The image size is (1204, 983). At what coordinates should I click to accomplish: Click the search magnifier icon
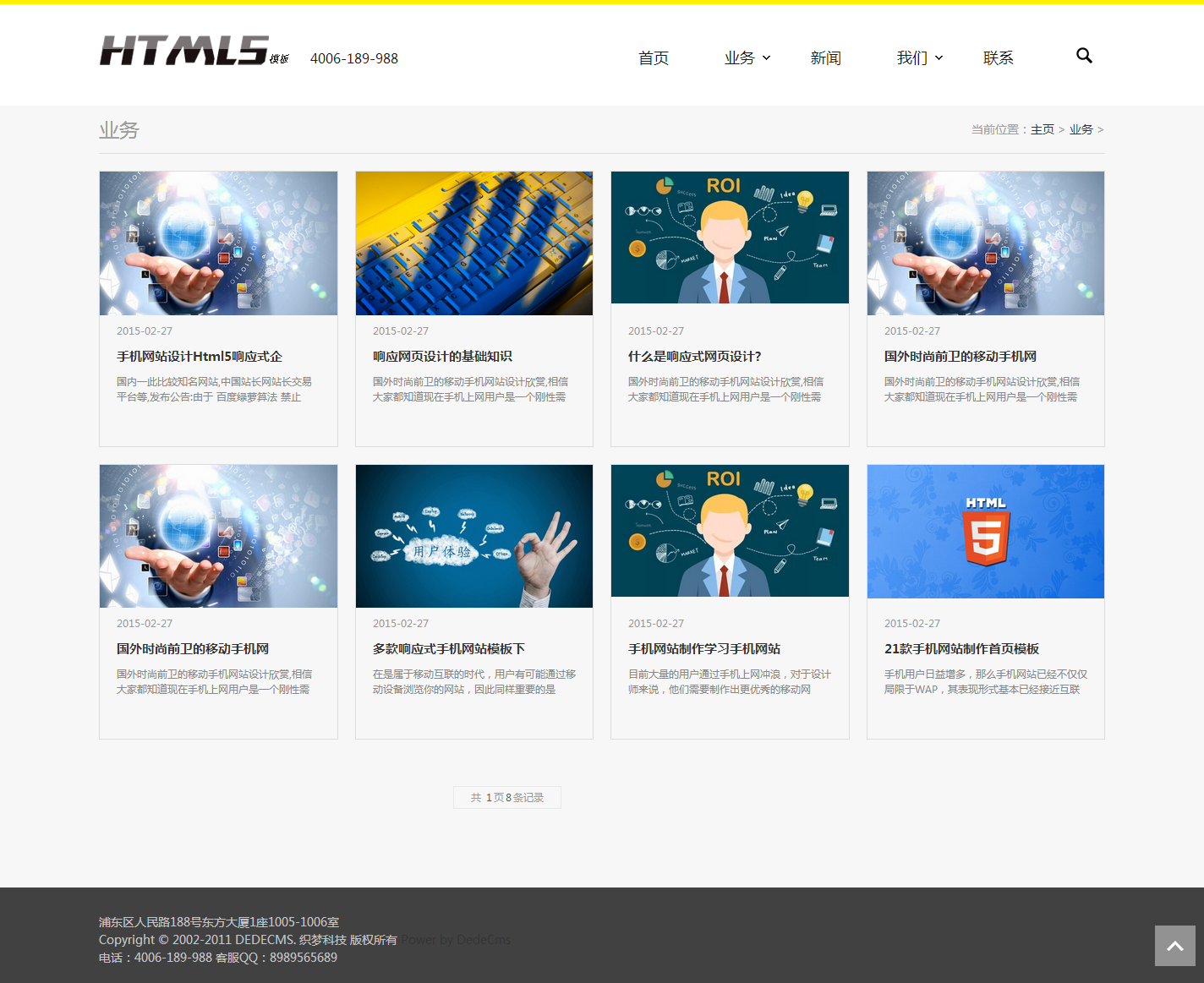1084,56
